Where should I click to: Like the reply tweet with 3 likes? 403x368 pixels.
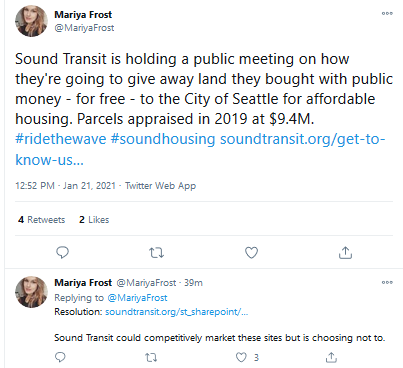(x=241, y=357)
